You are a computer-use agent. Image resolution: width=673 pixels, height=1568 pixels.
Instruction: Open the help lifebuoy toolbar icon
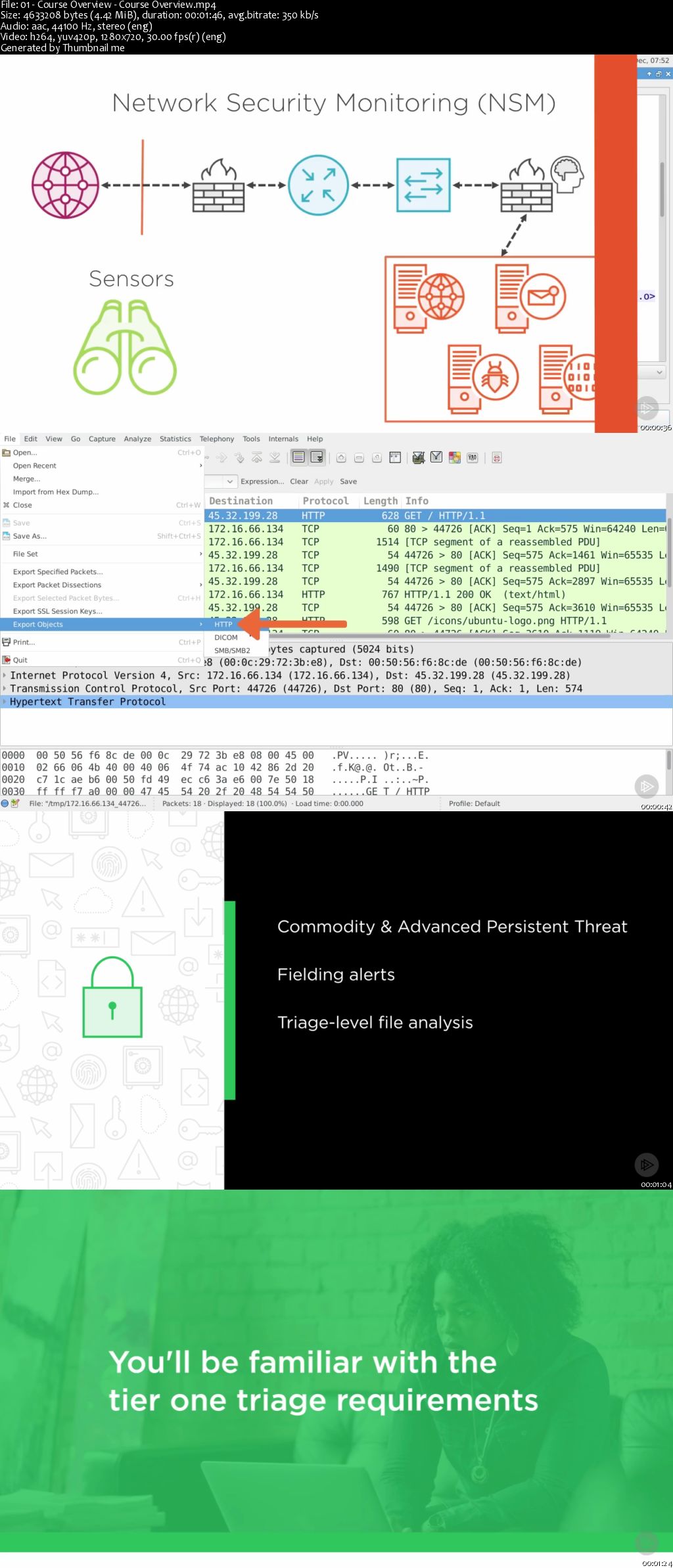pyautogui.click(x=497, y=458)
